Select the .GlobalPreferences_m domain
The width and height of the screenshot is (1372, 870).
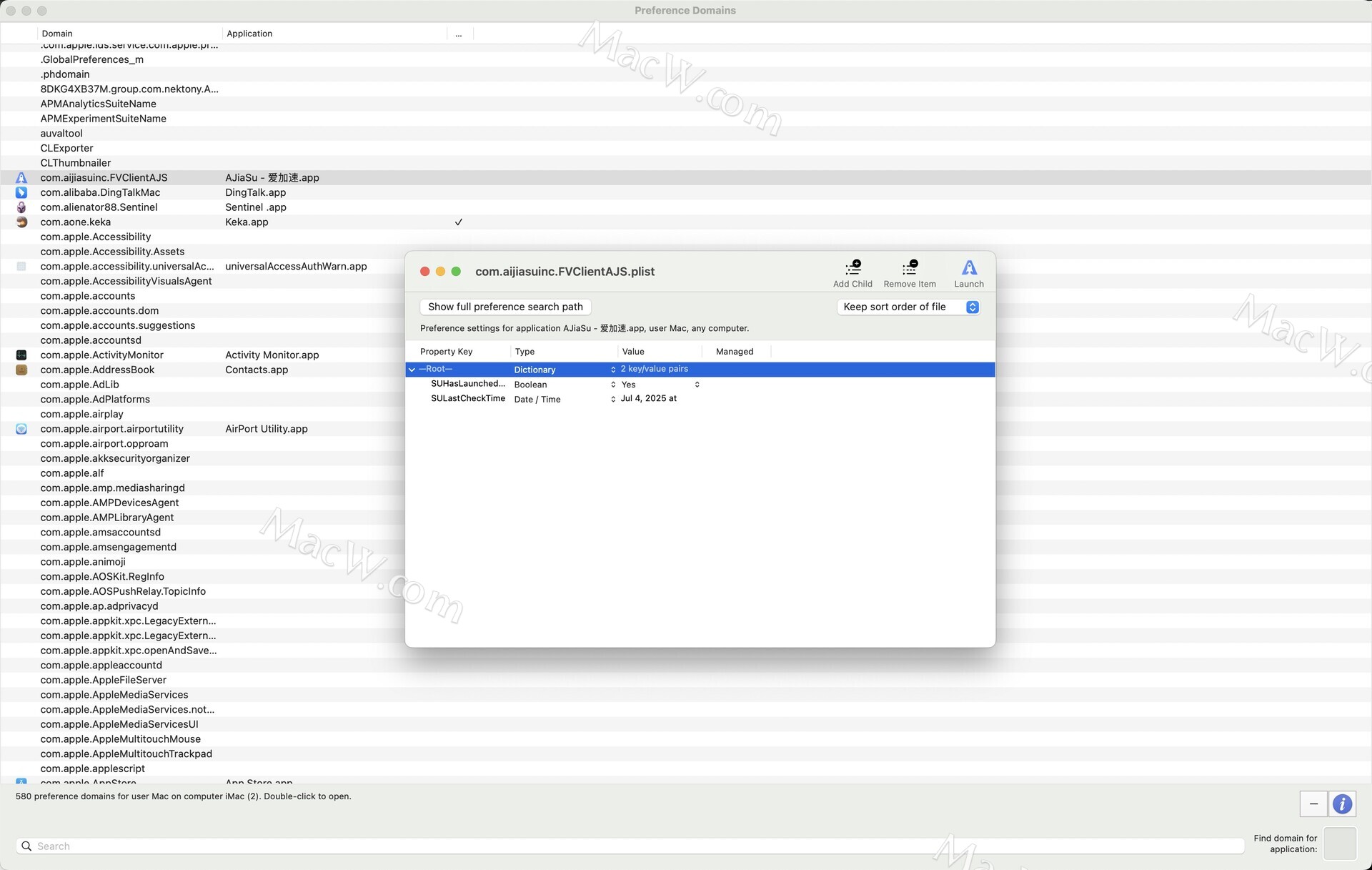(x=91, y=60)
